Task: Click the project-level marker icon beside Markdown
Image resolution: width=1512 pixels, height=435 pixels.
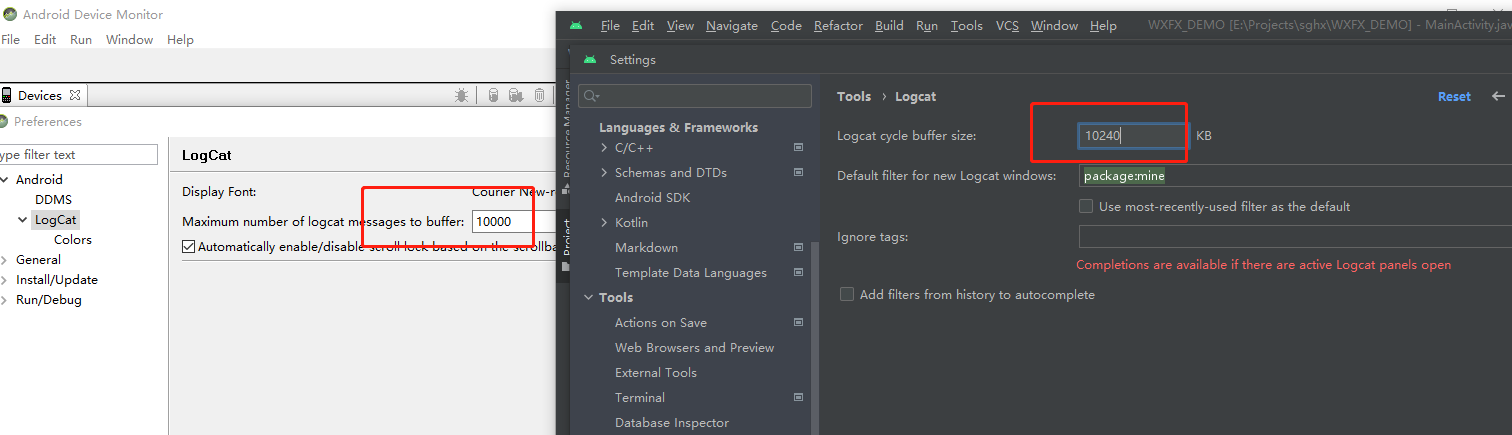Action: [x=798, y=247]
